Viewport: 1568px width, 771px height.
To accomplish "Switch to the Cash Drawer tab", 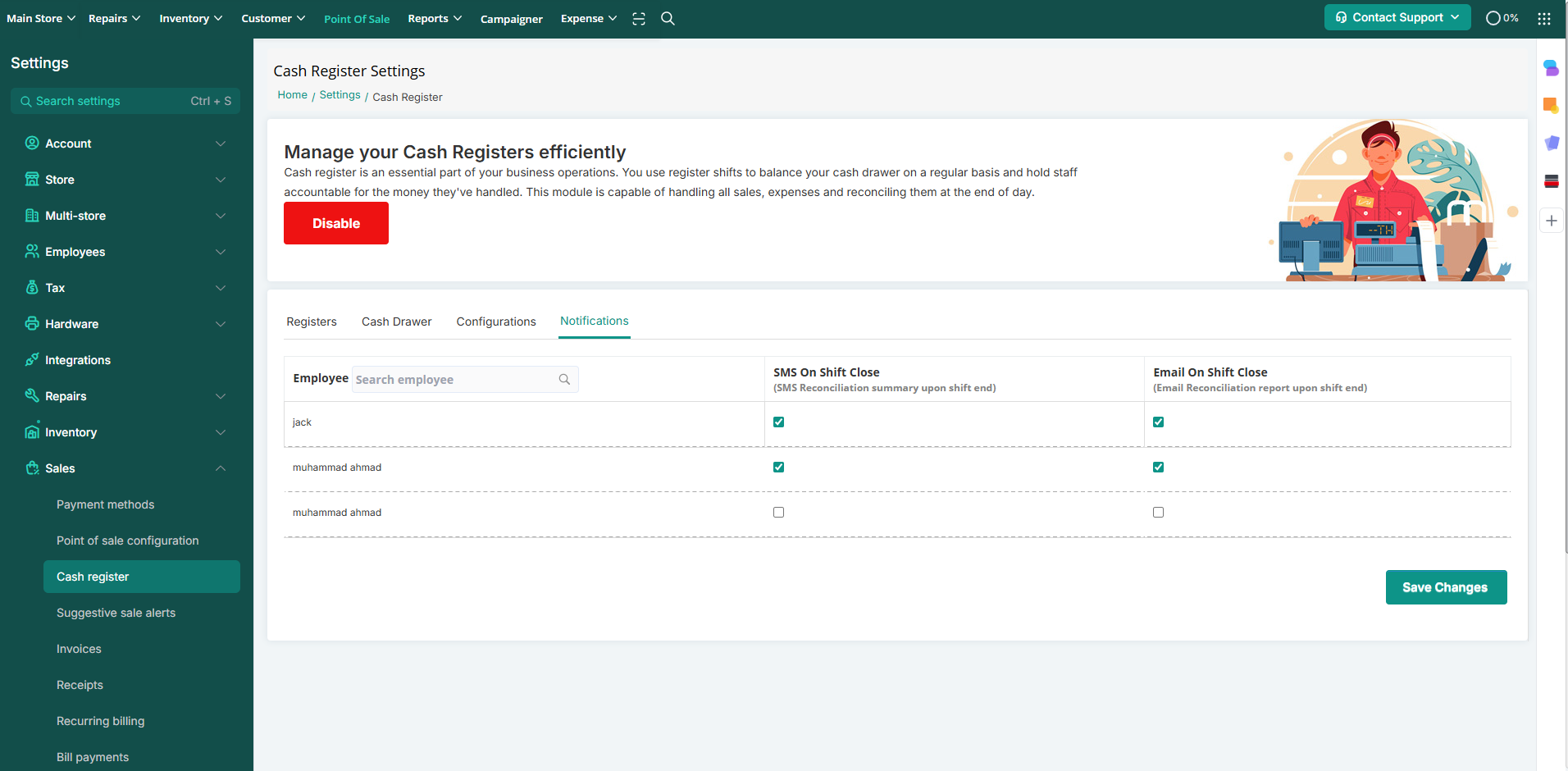I will pyautogui.click(x=396, y=322).
